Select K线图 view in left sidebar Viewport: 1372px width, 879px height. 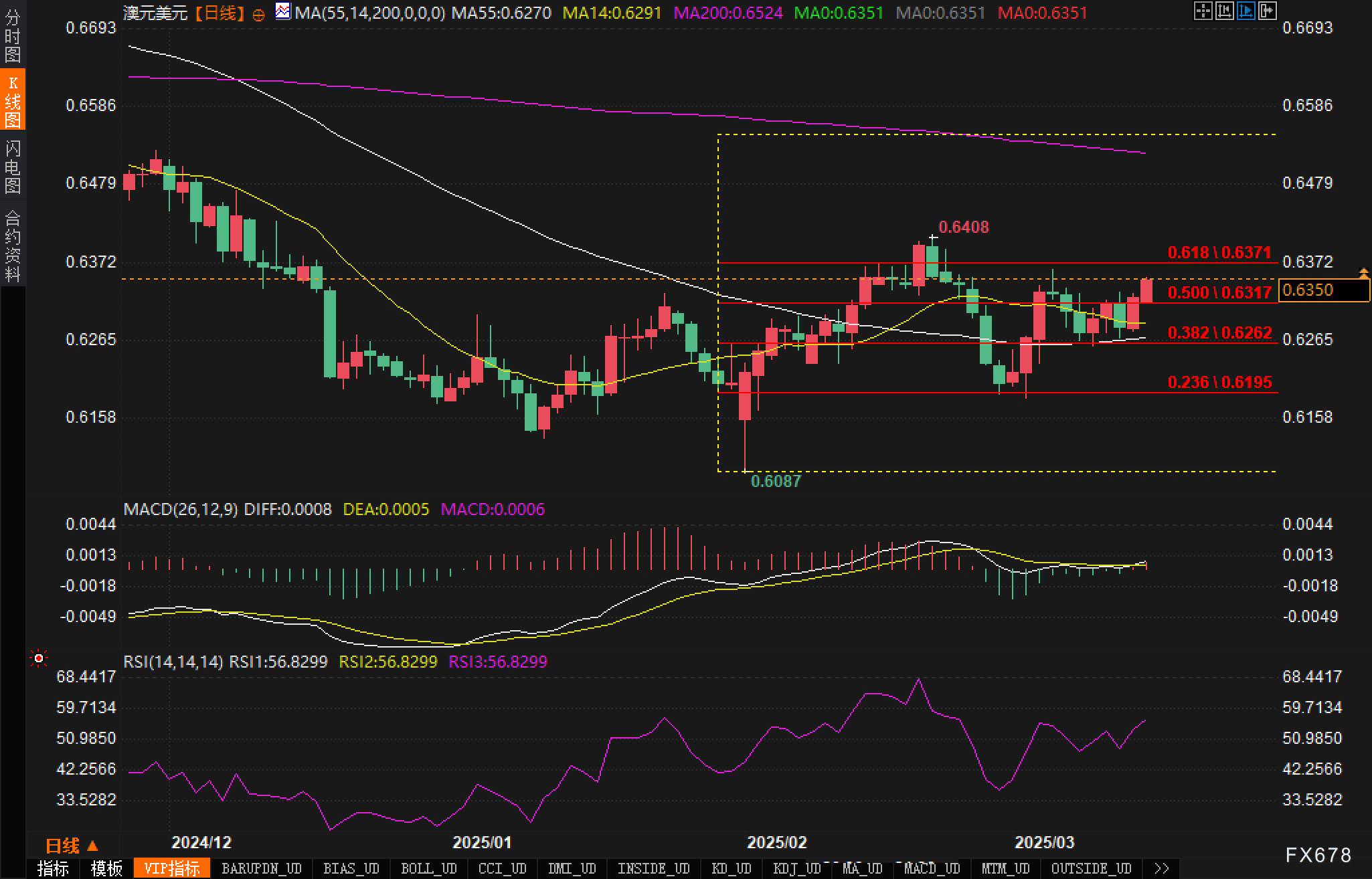tap(13, 102)
